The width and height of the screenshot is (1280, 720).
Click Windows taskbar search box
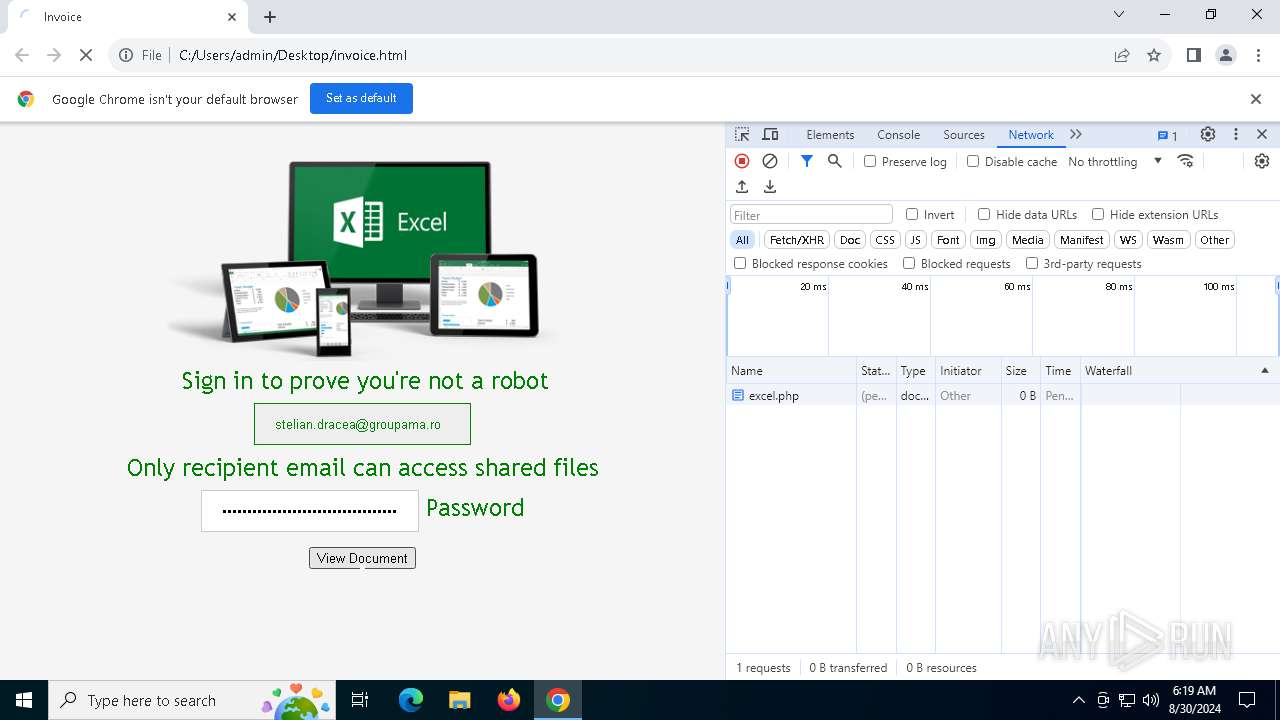point(193,700)
